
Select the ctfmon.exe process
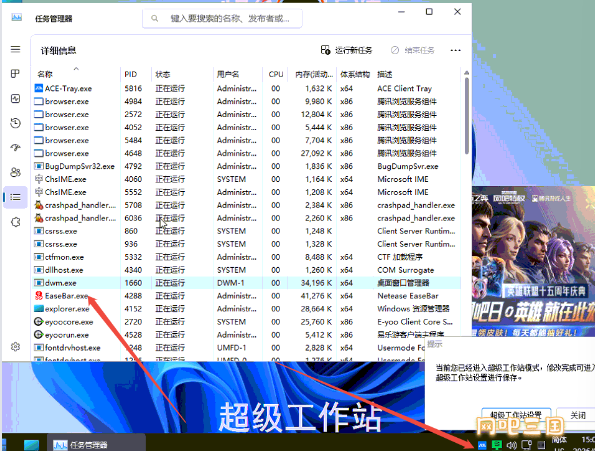click(247, 257)
